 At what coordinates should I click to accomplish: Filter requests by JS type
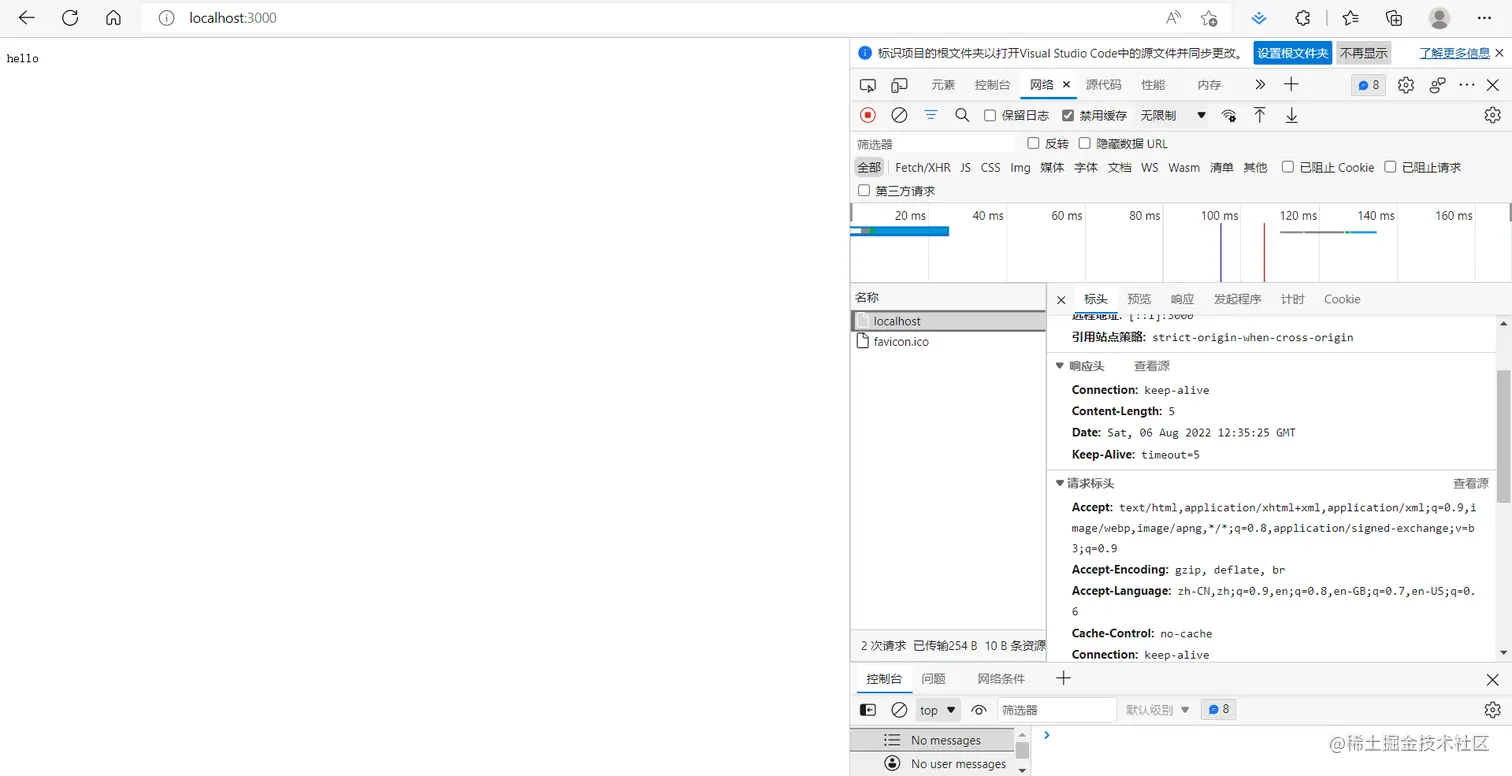(965, 167)
